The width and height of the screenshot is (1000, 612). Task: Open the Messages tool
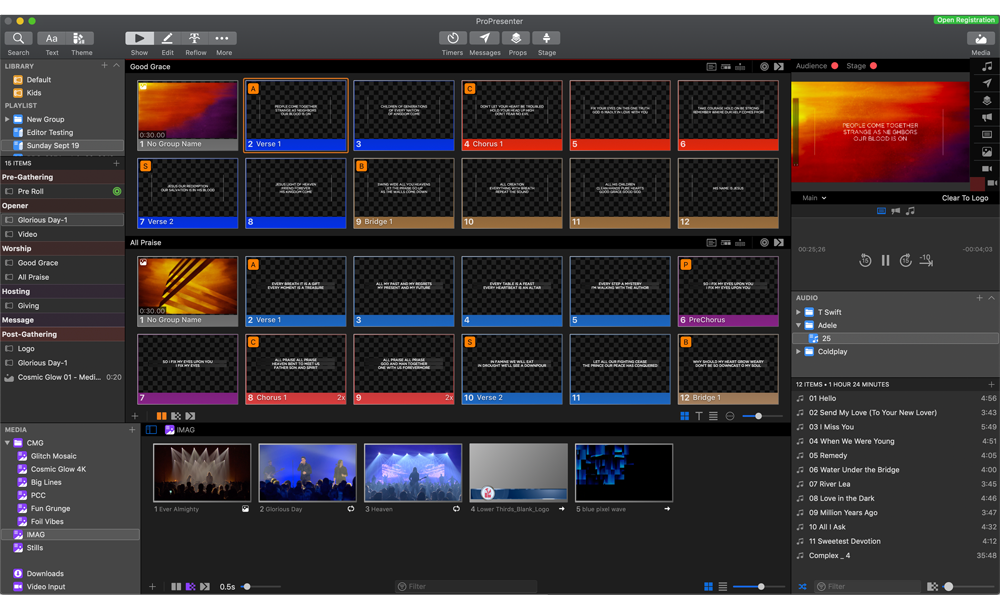click(x=484, y=39)
